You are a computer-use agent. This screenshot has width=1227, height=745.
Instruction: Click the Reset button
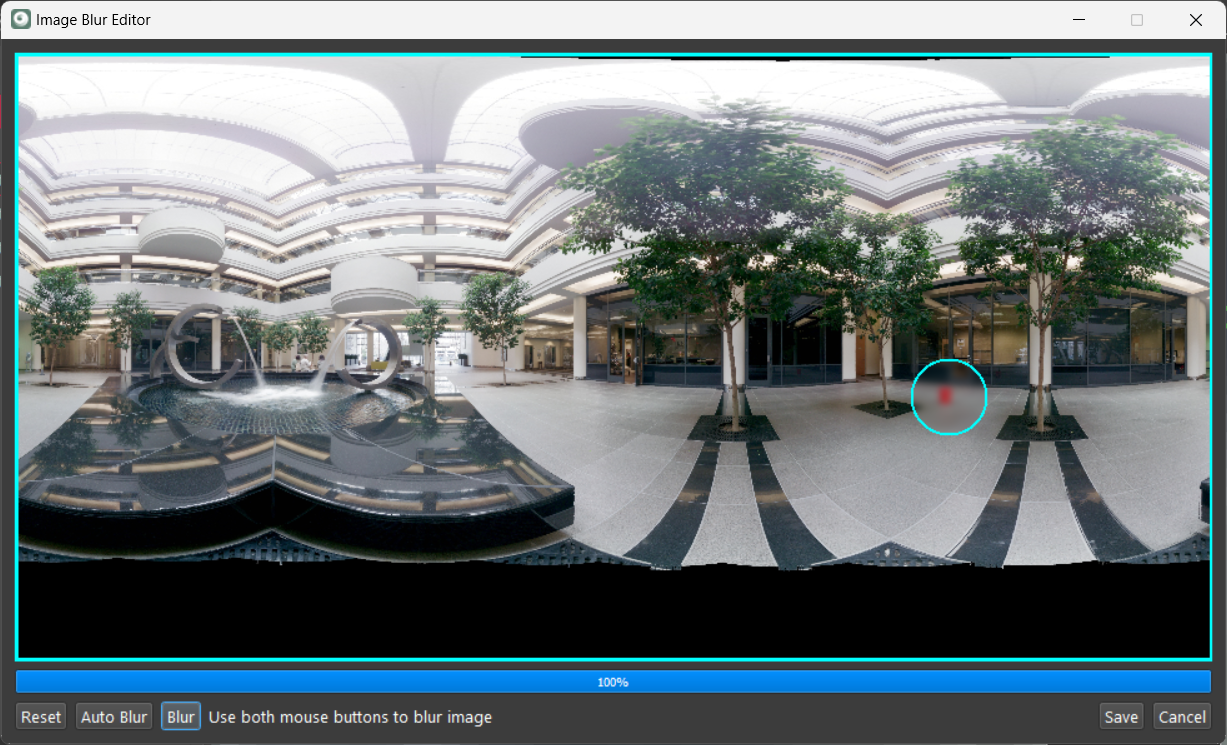(41, 717)
